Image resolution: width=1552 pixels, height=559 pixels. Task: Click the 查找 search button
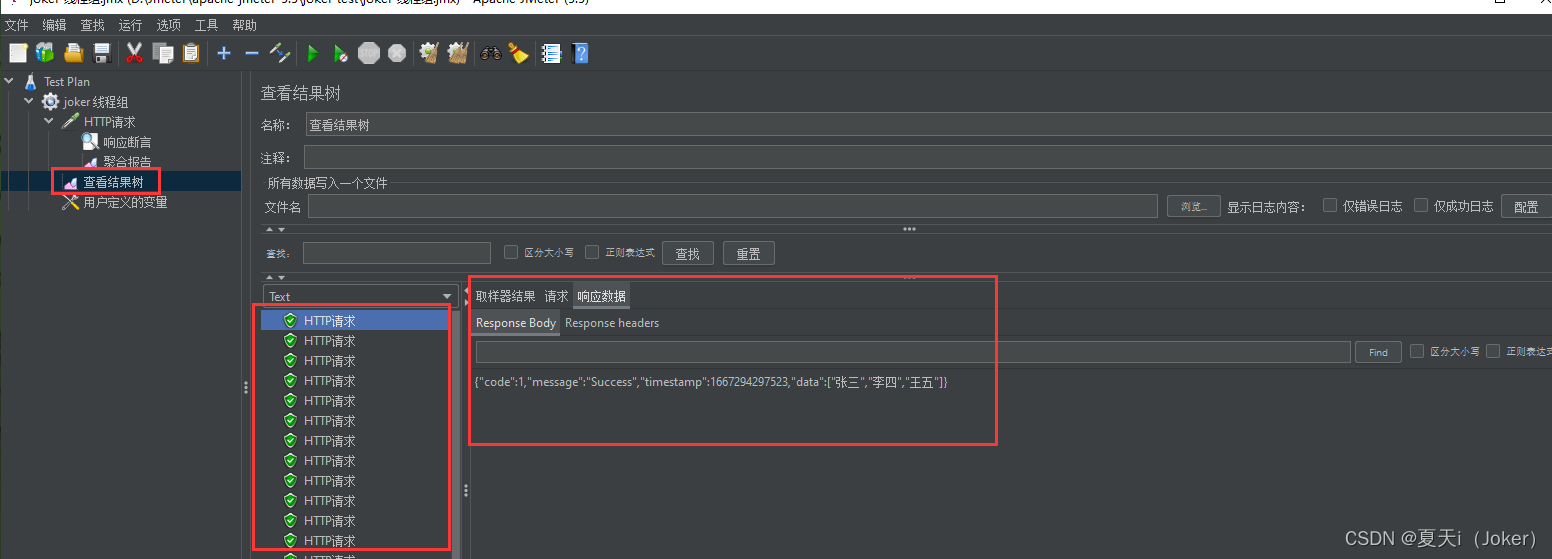tap(688, 254)
